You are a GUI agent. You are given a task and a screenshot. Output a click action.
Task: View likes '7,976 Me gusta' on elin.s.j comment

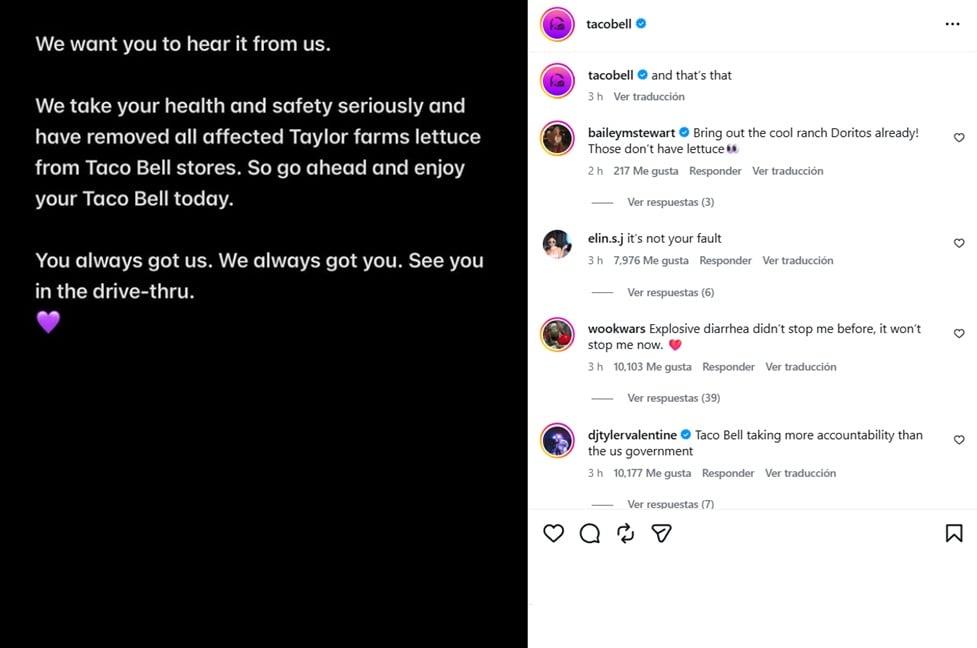[x=651, y=260]
